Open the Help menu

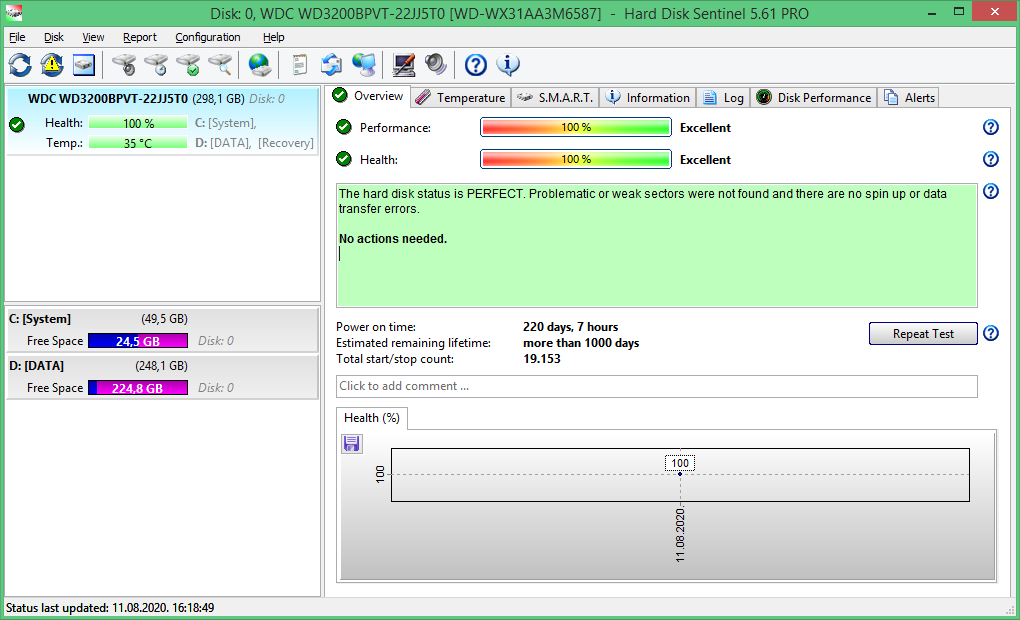[x=273, y=37]
